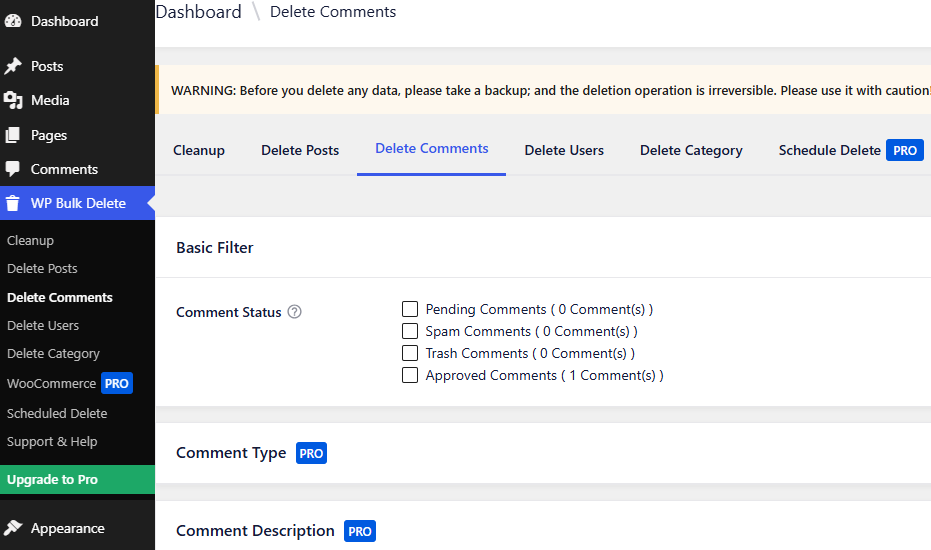Open WP Bulk Delete sidebar menu
The image size is (931, 550).
click(77, 203)
